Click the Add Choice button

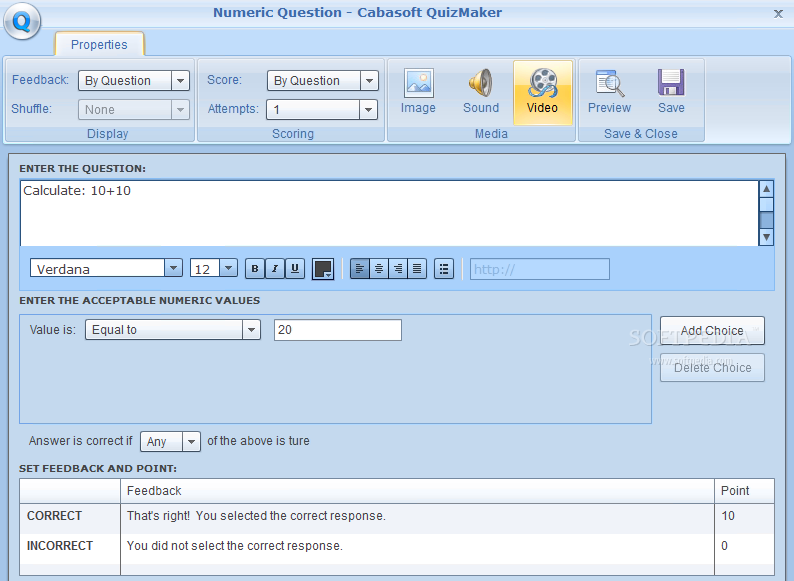(712, 331)
